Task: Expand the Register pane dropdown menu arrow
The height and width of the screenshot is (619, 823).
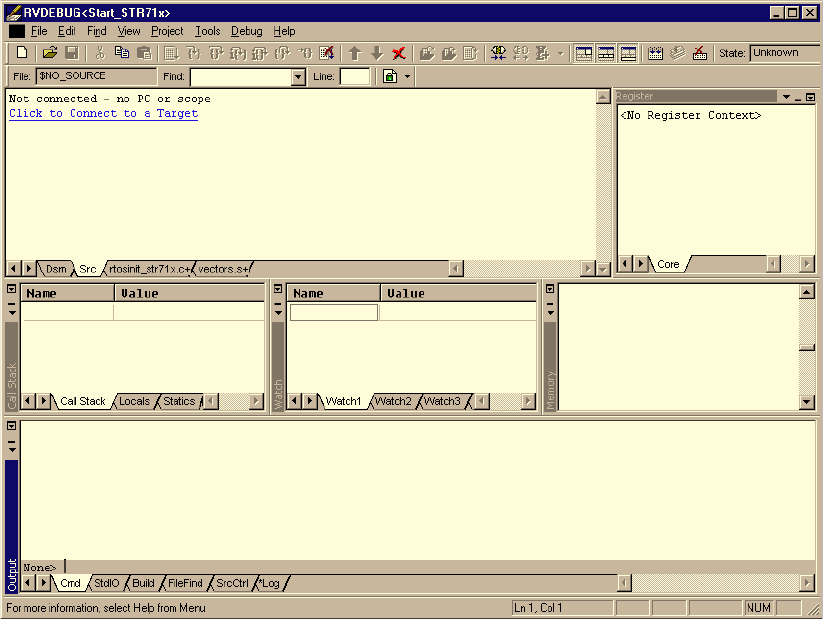Action: (x=786, y=97)
